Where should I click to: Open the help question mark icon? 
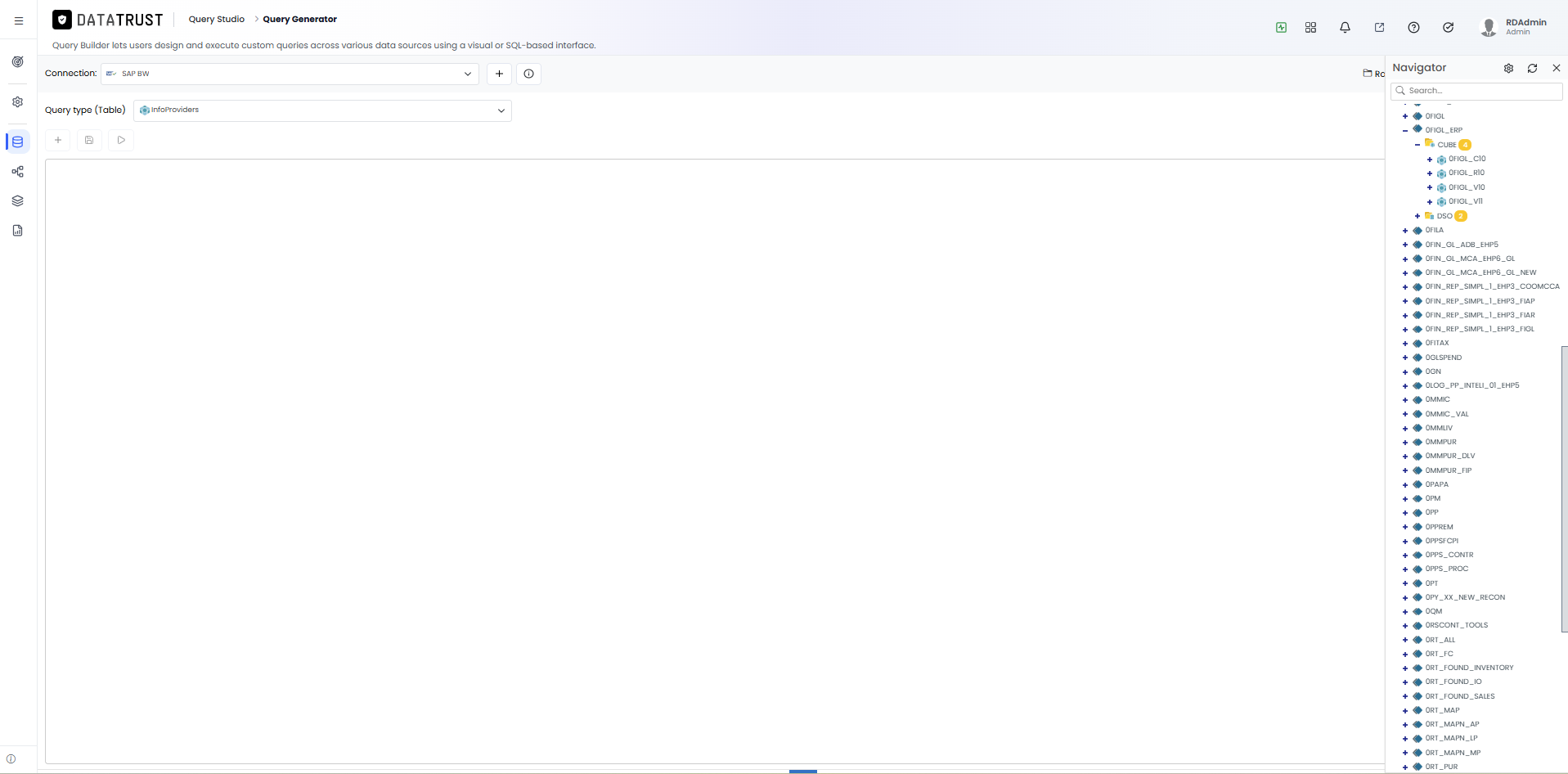coord(1413,27)
